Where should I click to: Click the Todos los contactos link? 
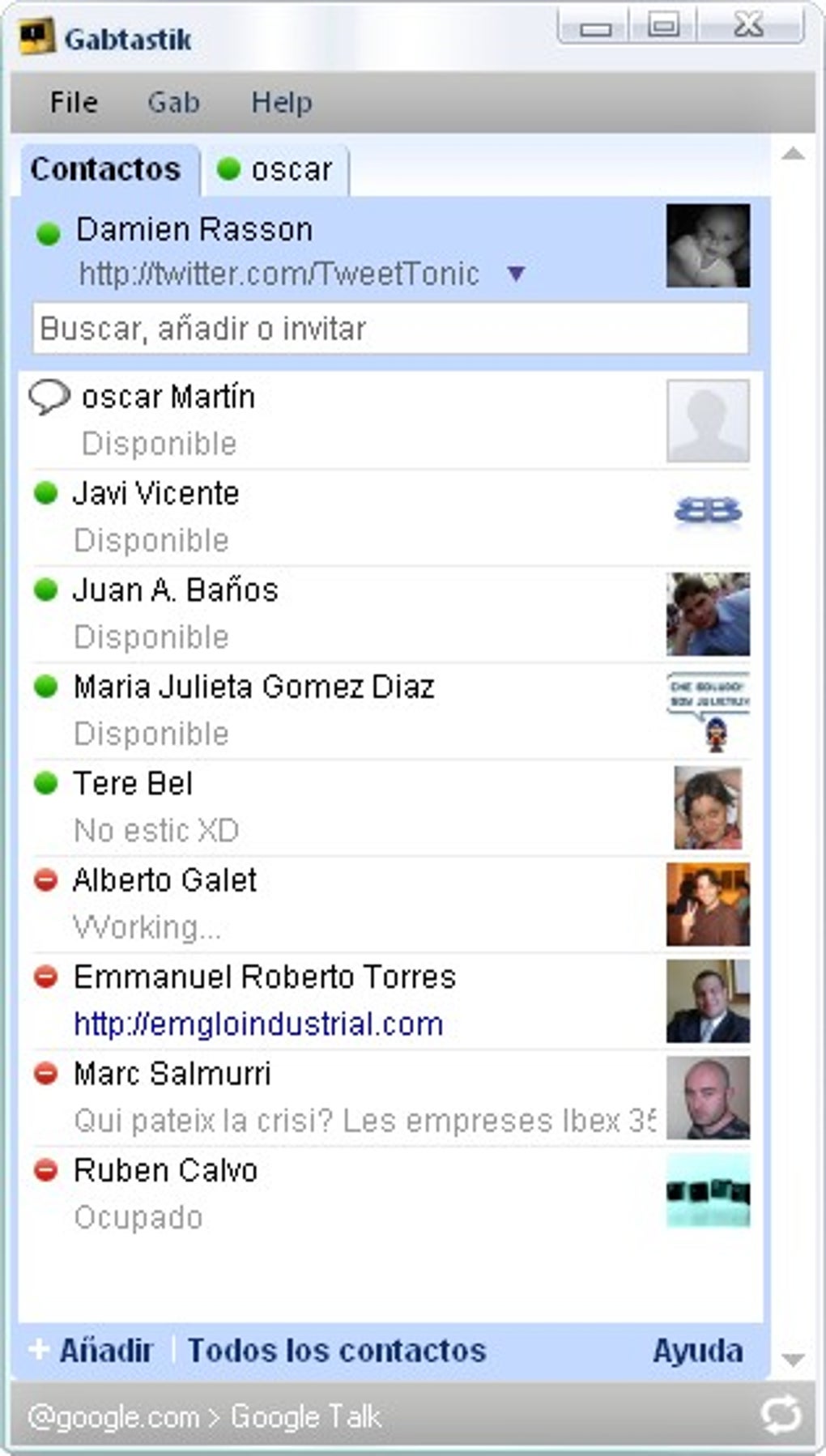tap(337, 1350)
